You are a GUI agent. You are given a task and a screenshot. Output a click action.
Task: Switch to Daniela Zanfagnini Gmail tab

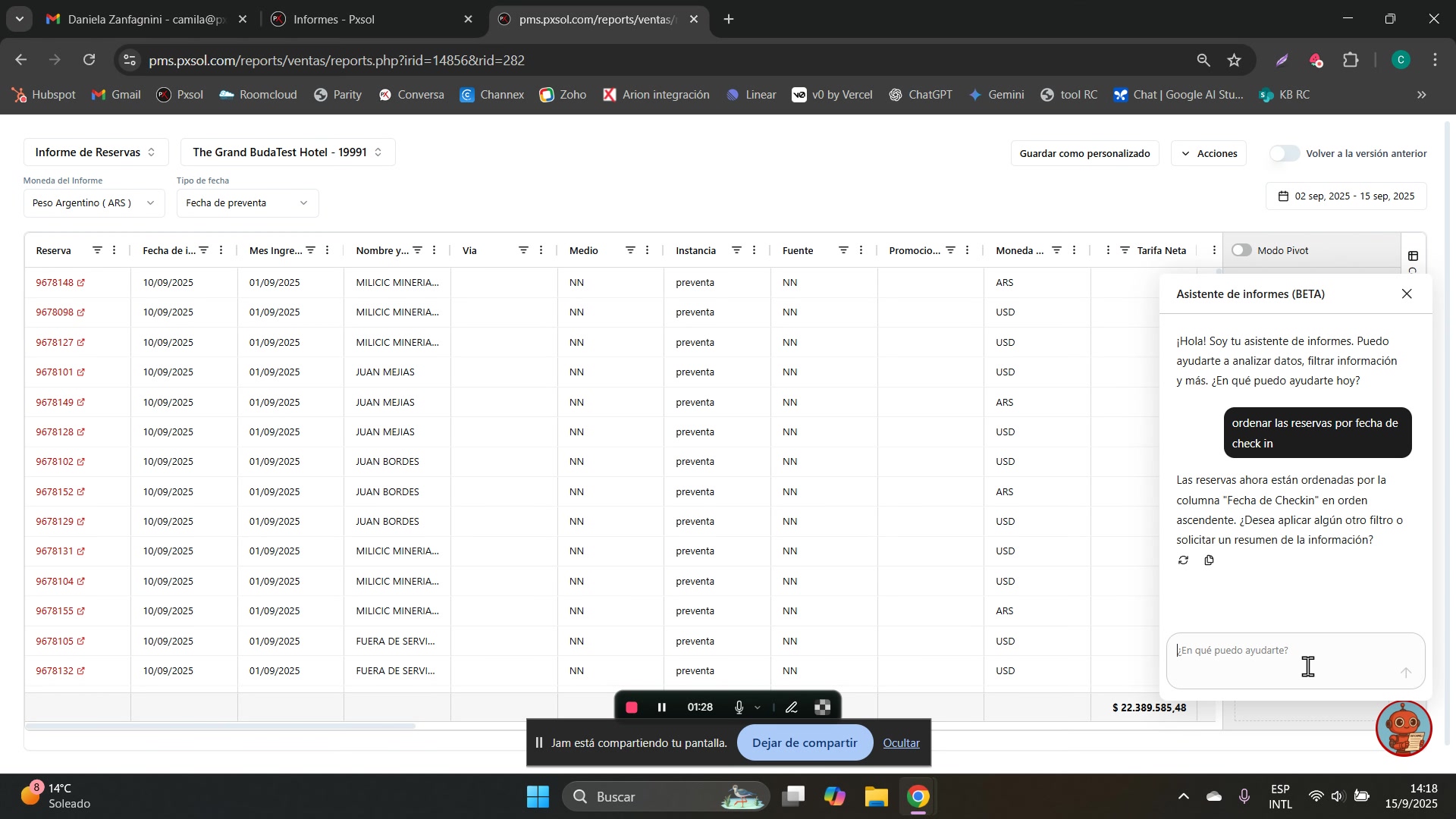tap(146, 20)
